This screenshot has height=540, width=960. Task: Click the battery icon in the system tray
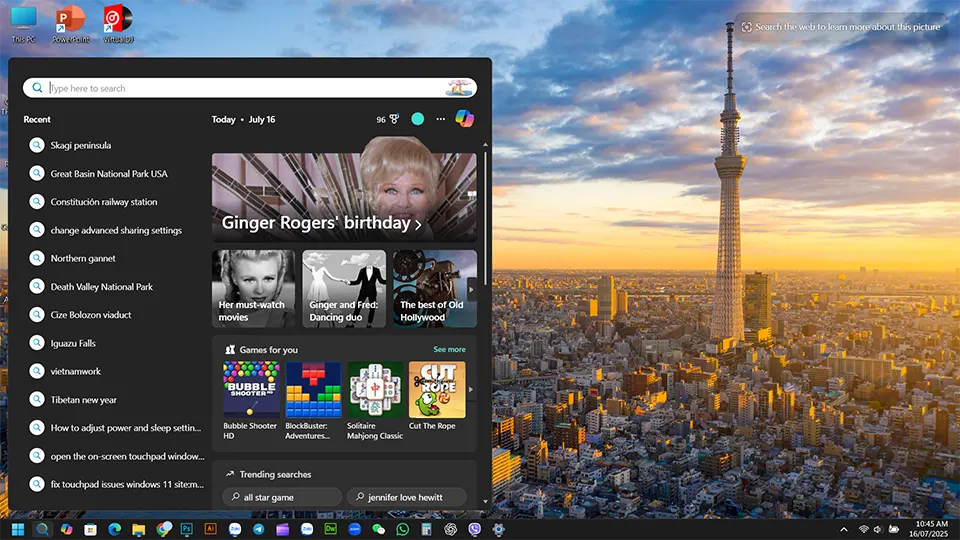[x=894, y=529]
